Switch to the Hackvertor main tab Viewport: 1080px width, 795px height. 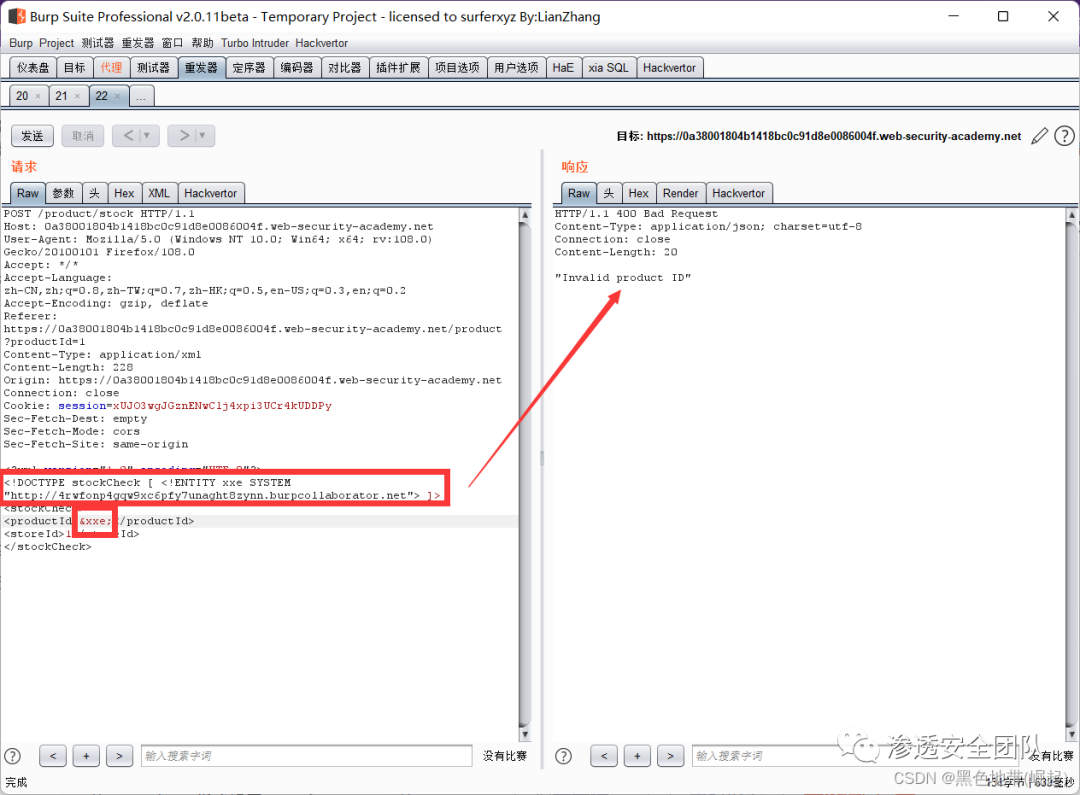[x=669, y=68]
